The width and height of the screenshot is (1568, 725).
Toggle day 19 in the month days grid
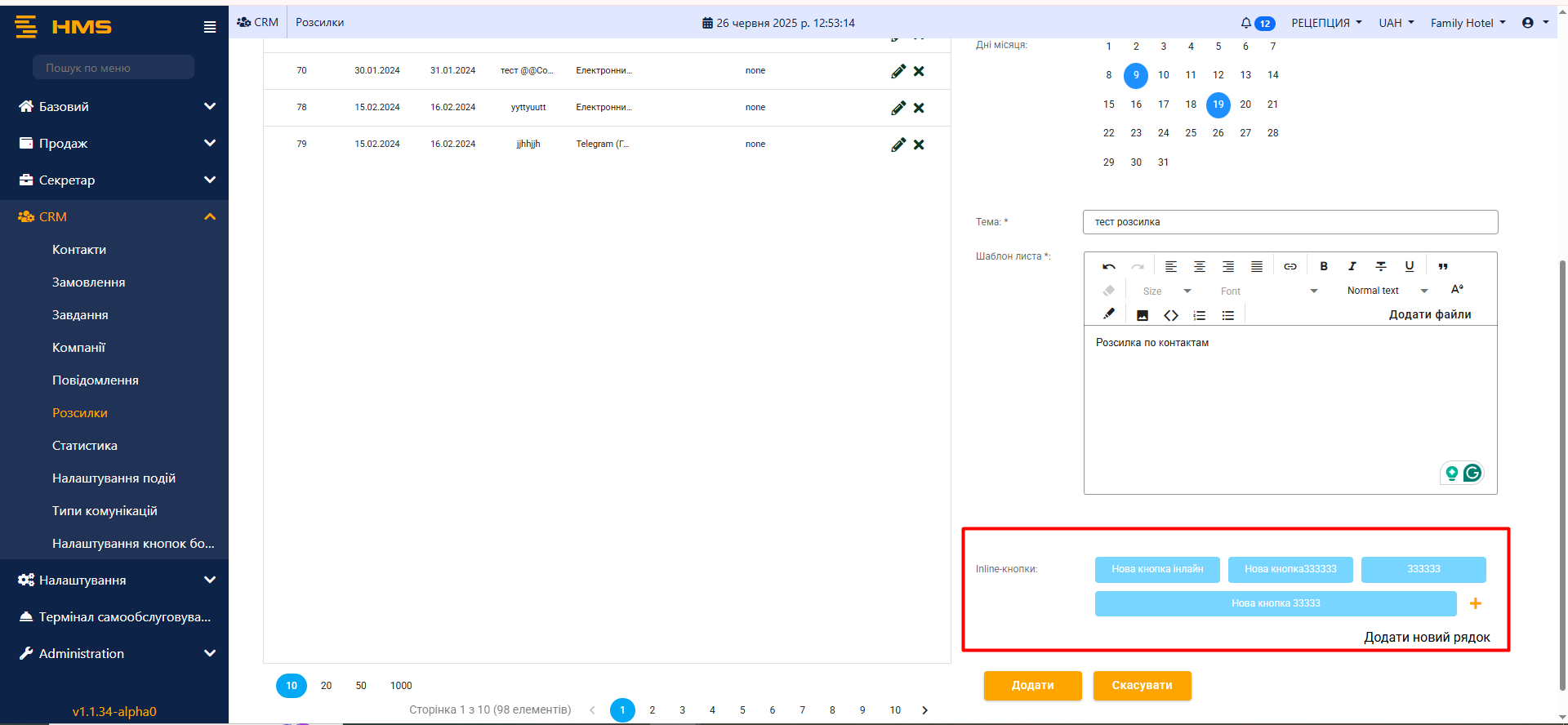pyautogui.click(x=1218, y=105)
